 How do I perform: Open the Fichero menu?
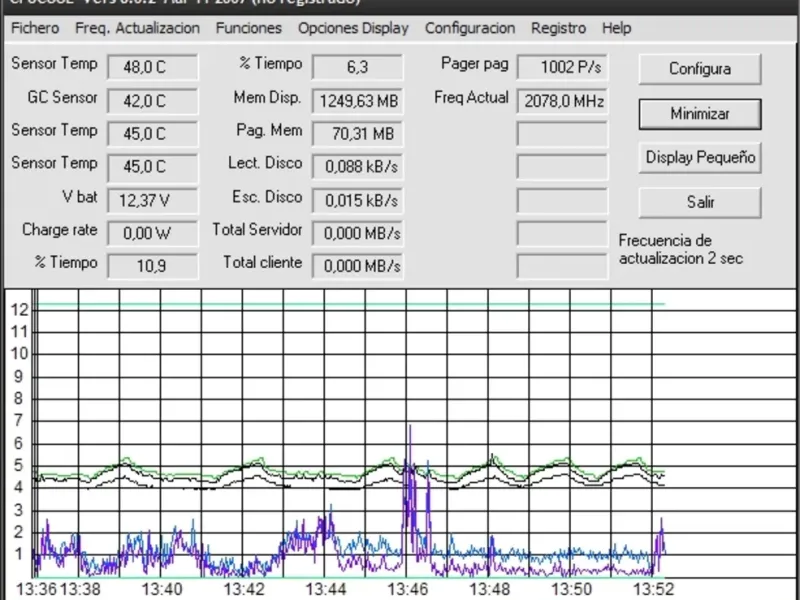tap(35, 28)
